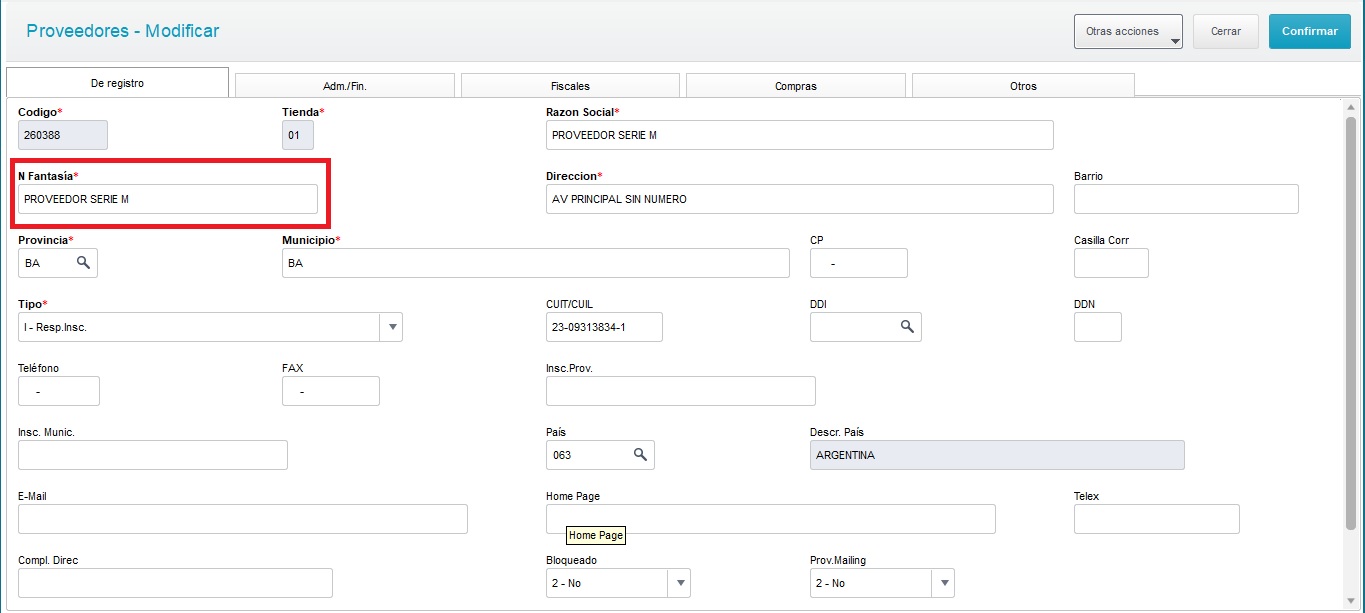The height and width of the screenshot is (613, 1365).
Task: Click the Home Page tooltip
Action: [x=596, y=536]
